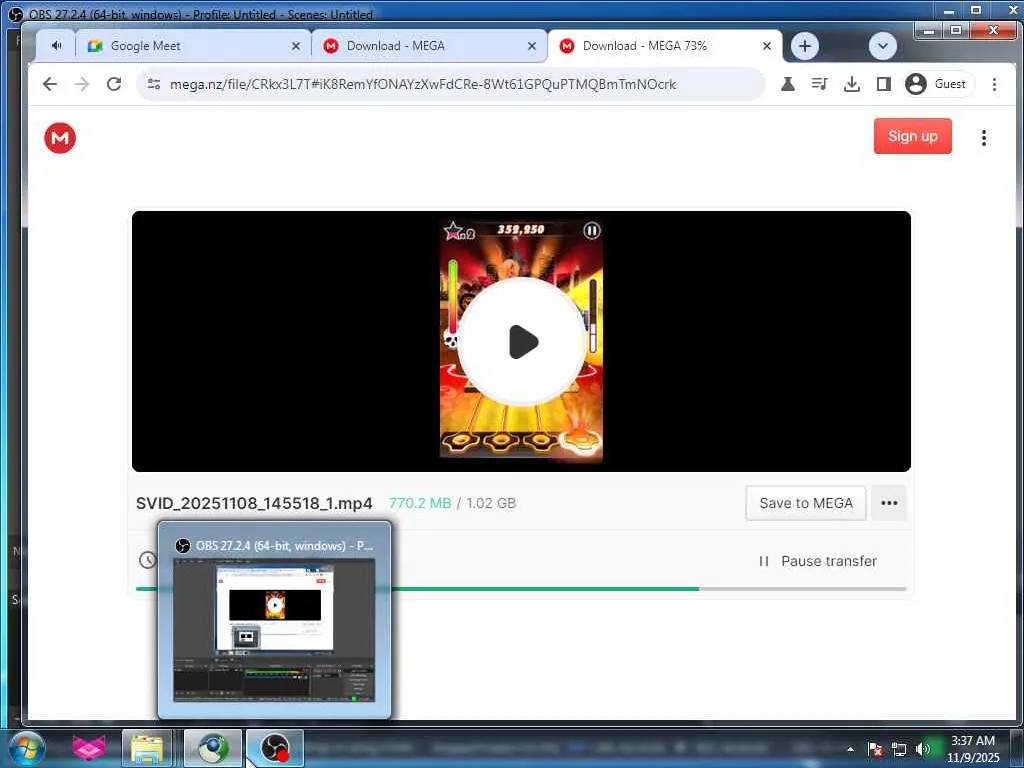1024x768 pixels.
Task: Click Save to MEGA button
Action: pyautogui.click(x=805, y=503)
